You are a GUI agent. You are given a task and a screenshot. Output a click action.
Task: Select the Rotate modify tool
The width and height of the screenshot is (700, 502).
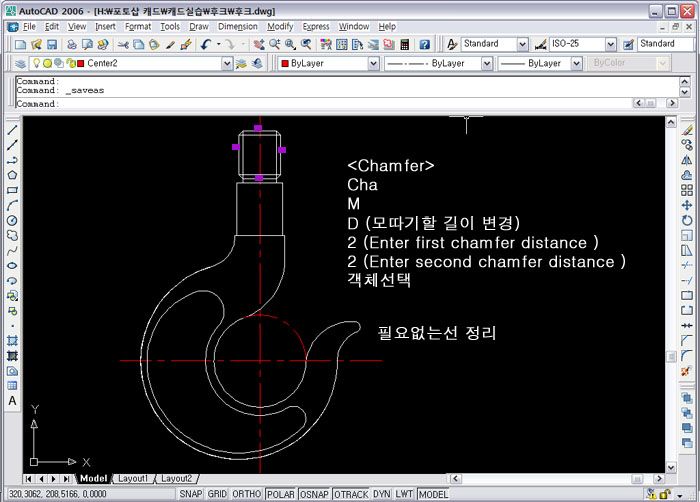pos(687,220)
